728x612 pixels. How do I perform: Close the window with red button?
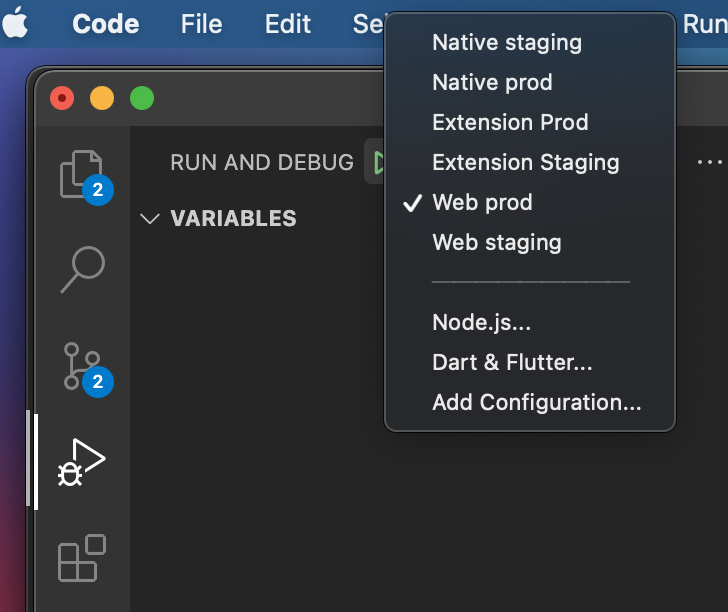point(62,98)
